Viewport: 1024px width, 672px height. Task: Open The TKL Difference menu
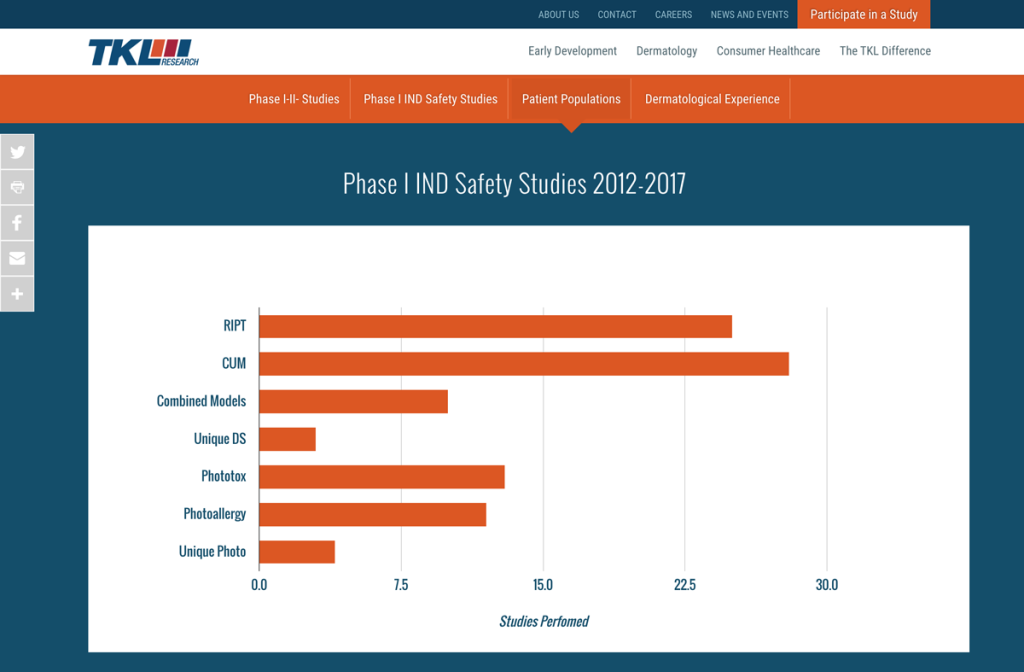tap(885, 51)
